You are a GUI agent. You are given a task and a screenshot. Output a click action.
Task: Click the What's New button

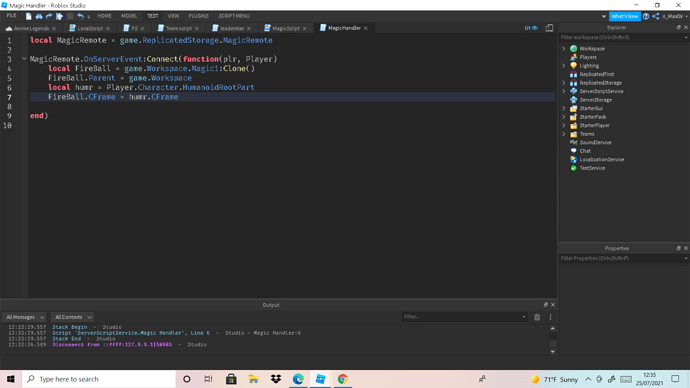624,16
